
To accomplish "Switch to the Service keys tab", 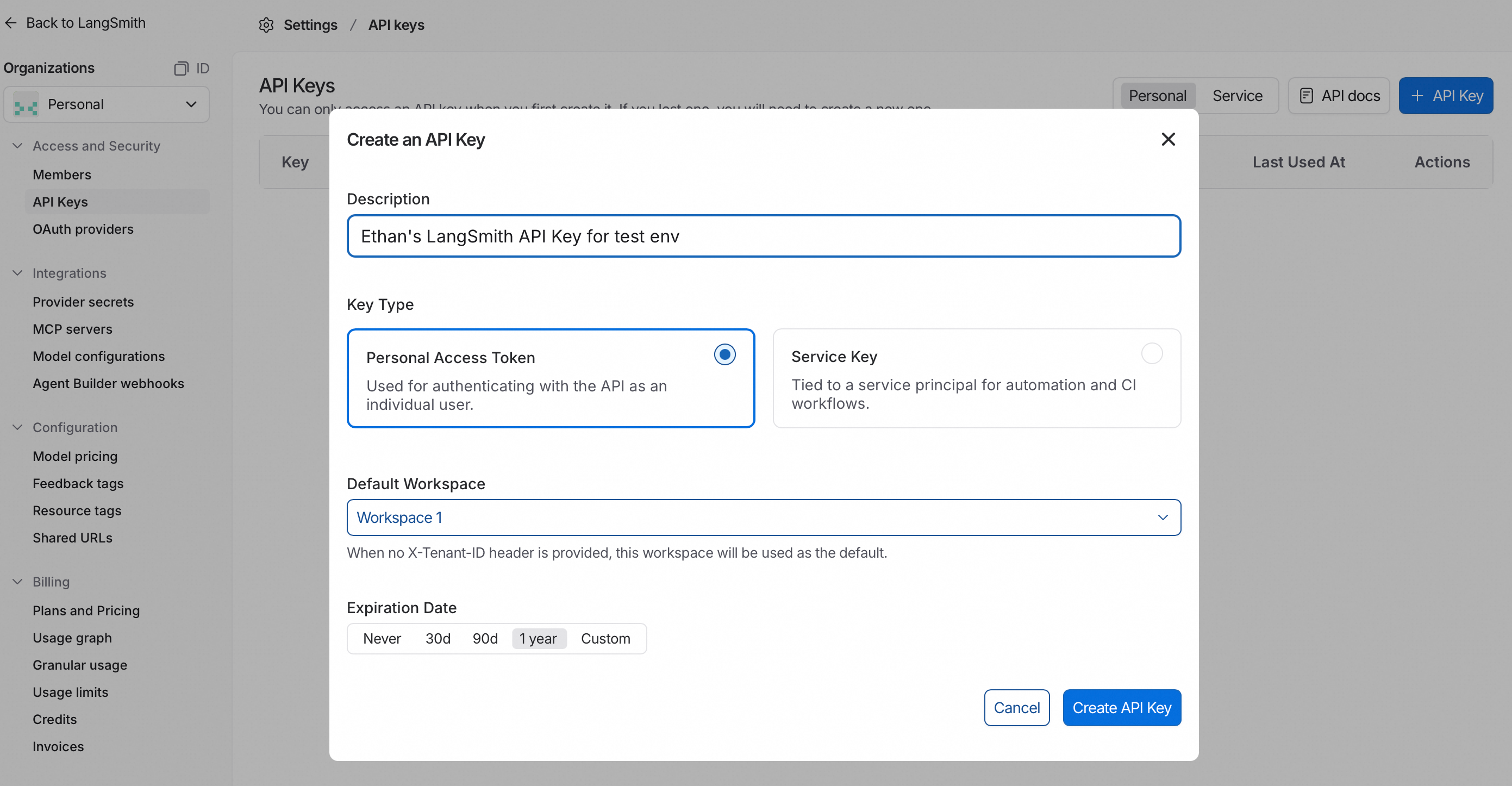I will pyautogui.click(x=1236, y=96).
